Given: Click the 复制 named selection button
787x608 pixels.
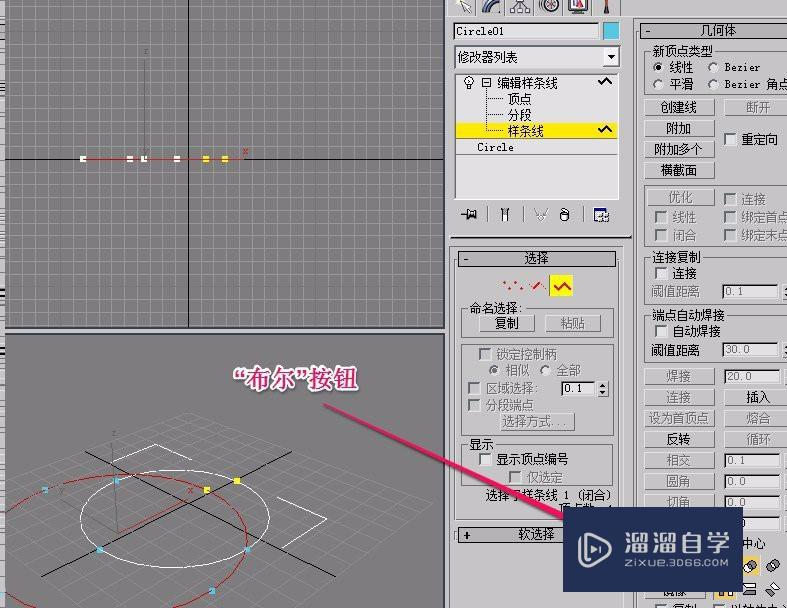Looking at the screenshot, I should click(507, 323).
